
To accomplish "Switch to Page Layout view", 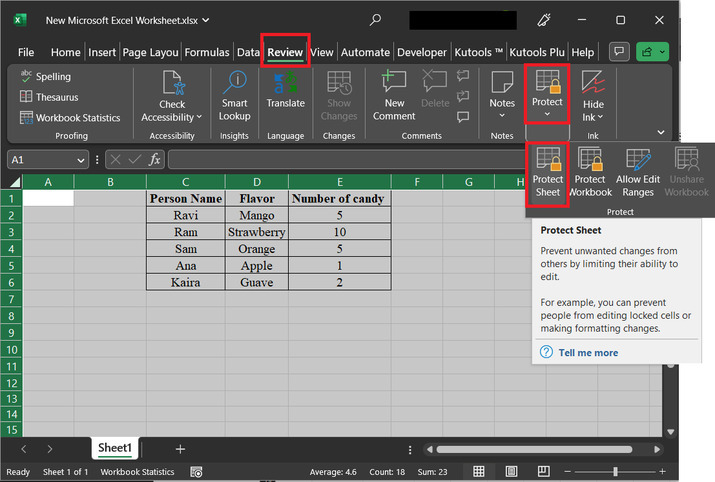I will tap(511, 471).
